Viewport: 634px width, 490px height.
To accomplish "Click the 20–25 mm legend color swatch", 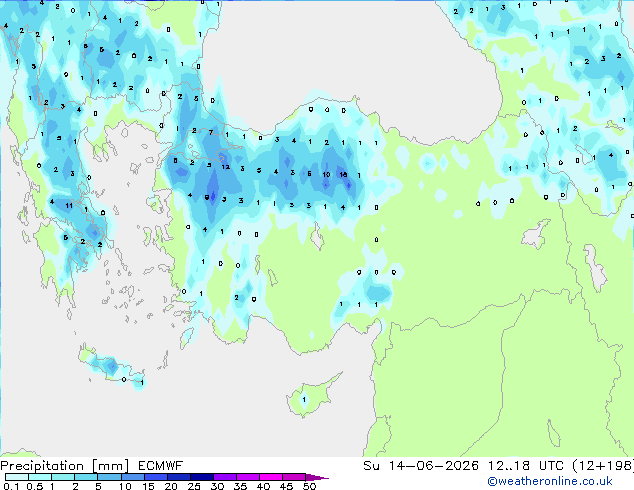I will coord(178,477).
